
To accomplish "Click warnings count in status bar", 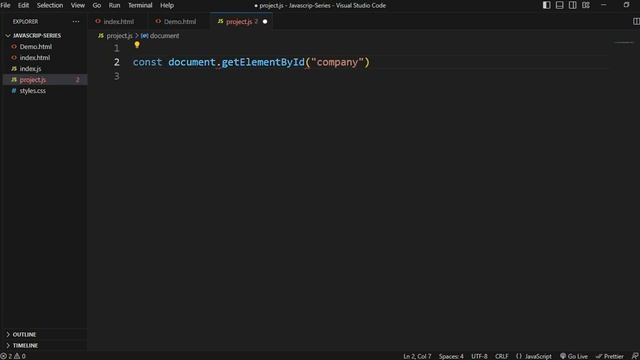I will (20, 356).
